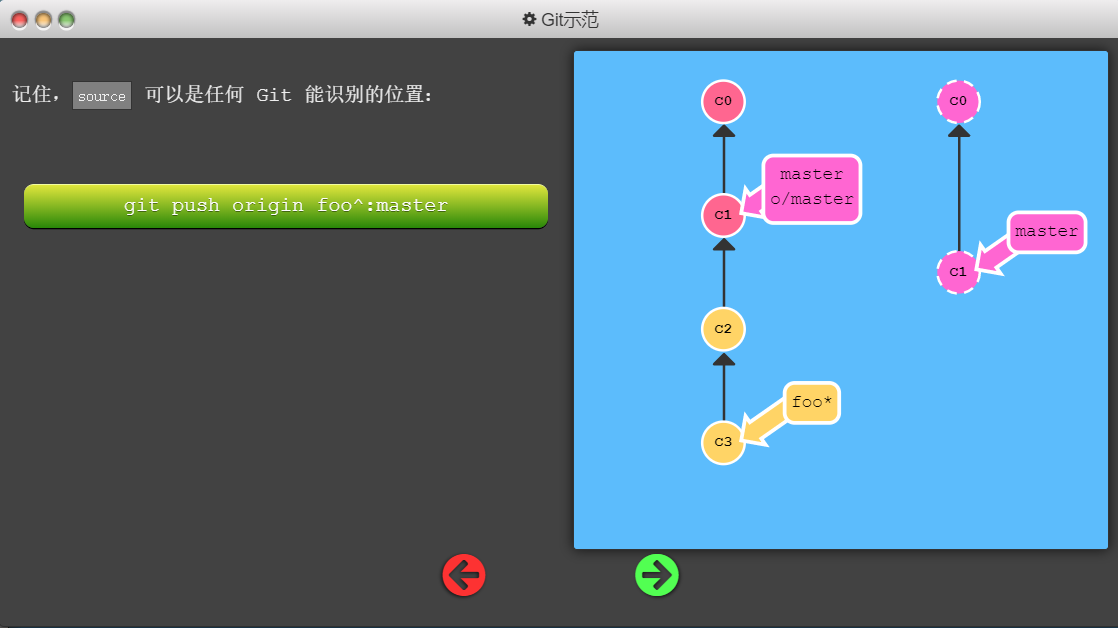Image resolution: width=1118 pixels, height=628 pixels.
Task: Click the foo* branch label
Action: (811, 403)
